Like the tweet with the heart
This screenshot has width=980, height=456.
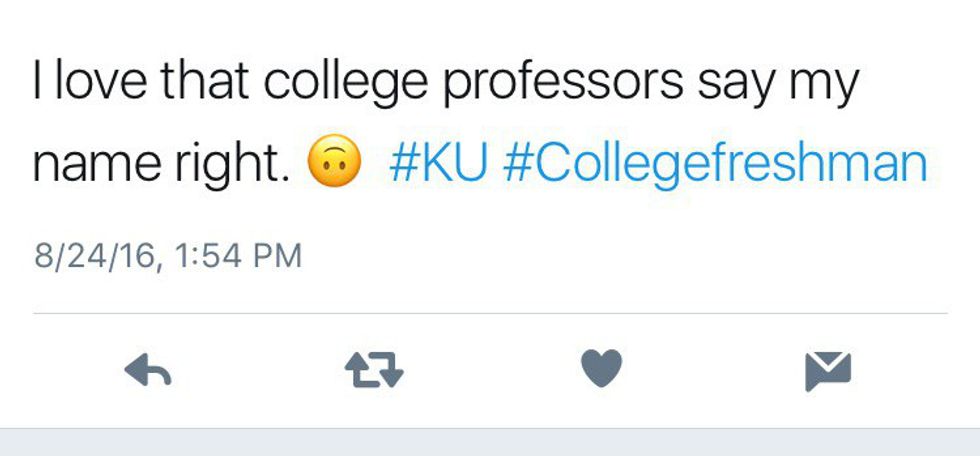pos(602,369)
